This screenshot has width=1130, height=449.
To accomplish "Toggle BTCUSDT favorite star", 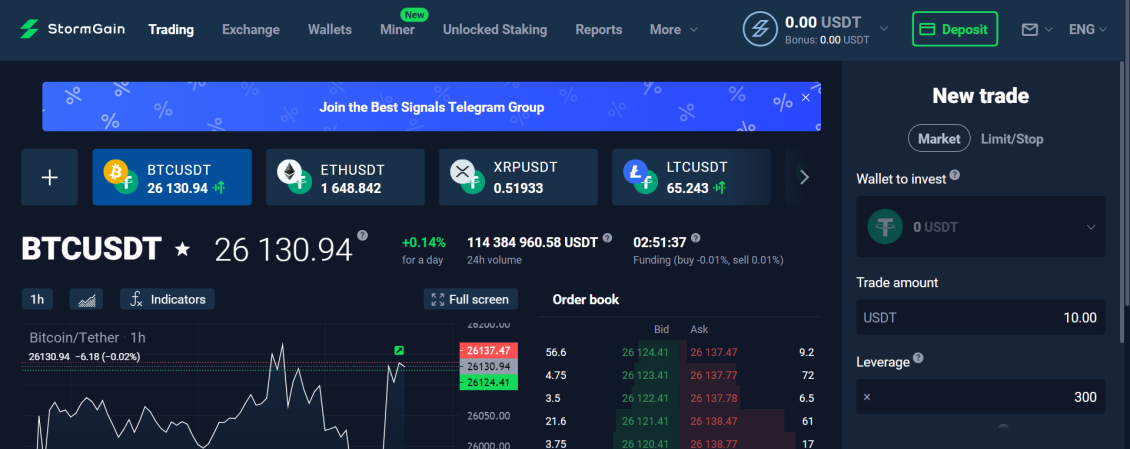I will [183, 249].
